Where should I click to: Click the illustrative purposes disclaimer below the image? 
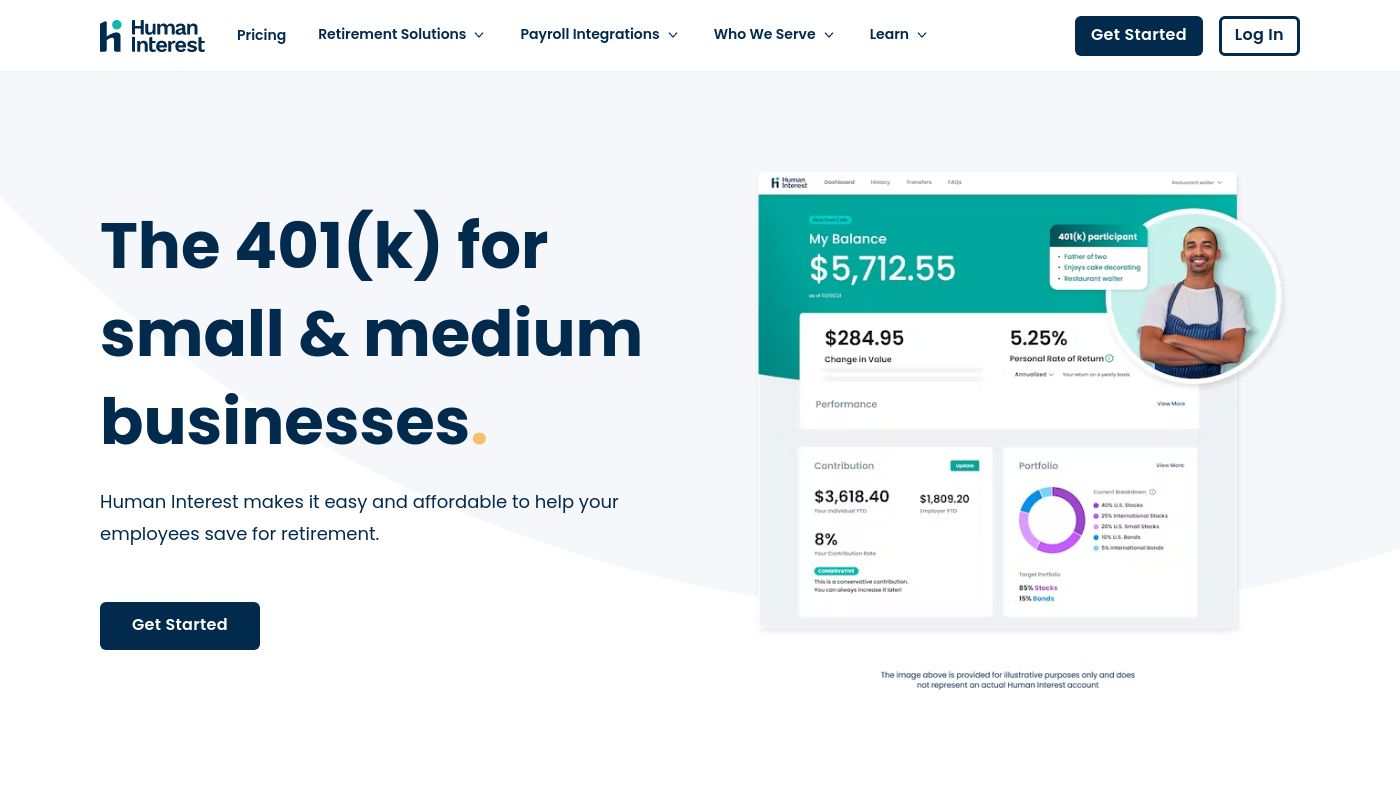(x=1008, y=680)
